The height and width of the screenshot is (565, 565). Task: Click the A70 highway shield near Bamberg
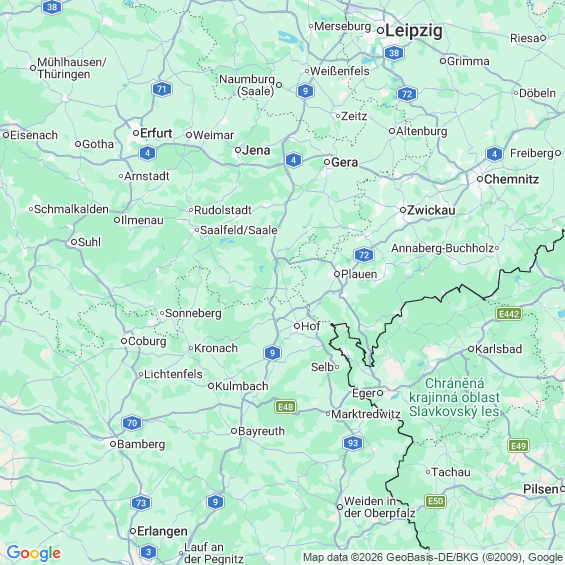pyautogui.click(x=132, y=423)
